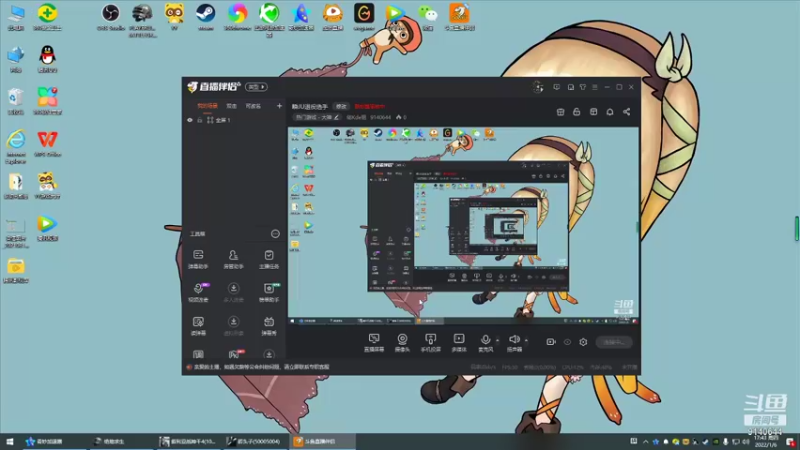Click the live preview canvas
This screenshot has width=800, height=450.
(x=463, y=226)
